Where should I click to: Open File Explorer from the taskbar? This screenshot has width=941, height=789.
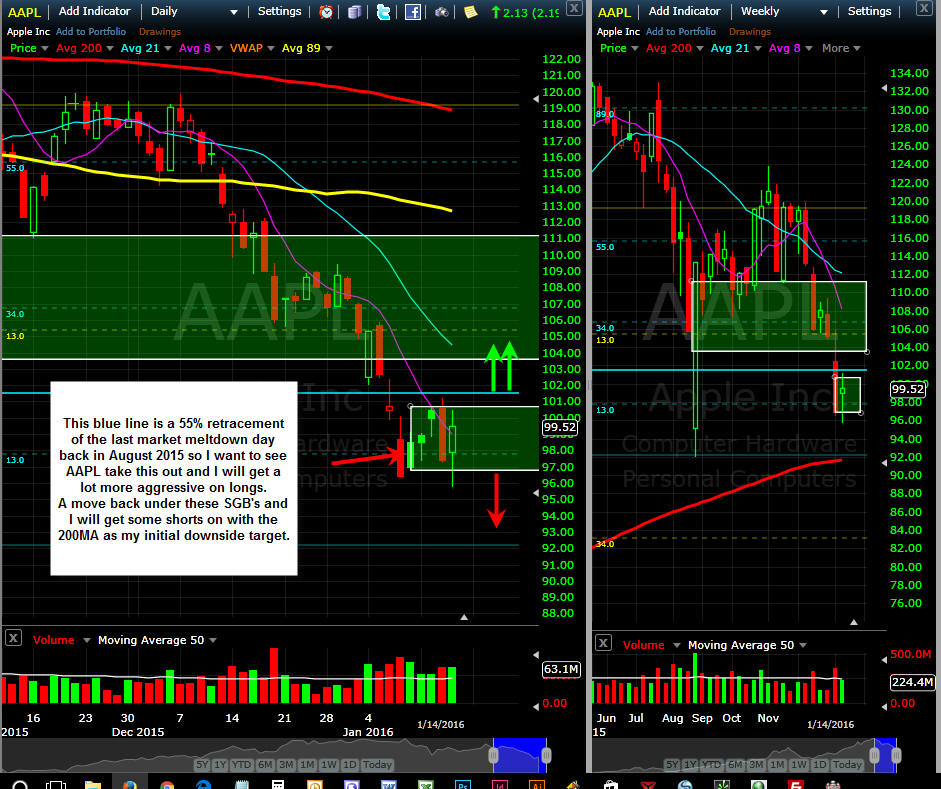coord(92,785)
